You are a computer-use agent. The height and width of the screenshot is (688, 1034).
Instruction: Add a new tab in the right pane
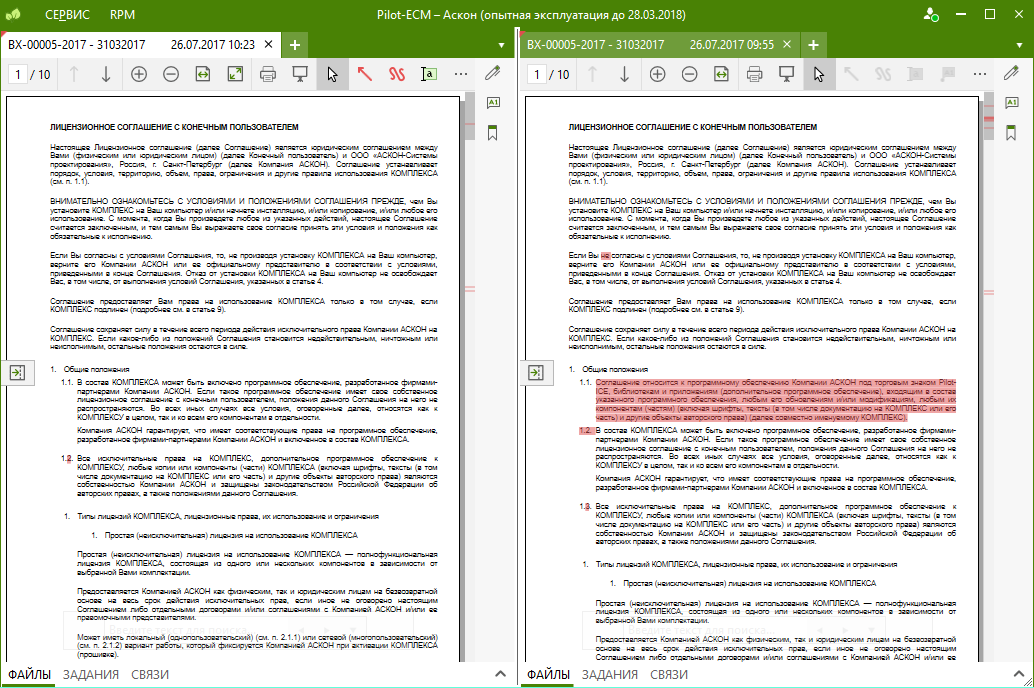(813, 45)
